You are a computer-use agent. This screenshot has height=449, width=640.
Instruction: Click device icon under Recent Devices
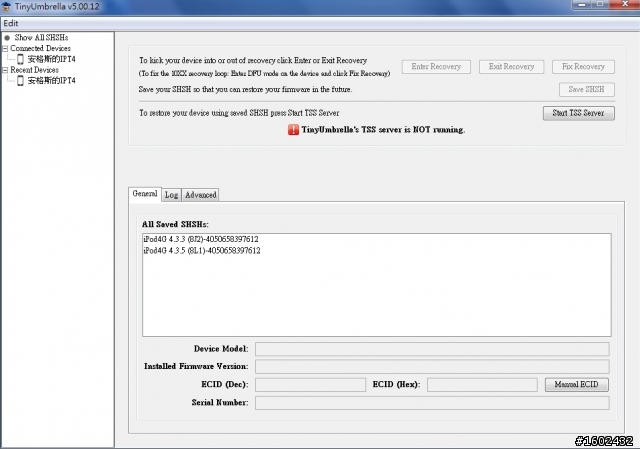[20, 81]
